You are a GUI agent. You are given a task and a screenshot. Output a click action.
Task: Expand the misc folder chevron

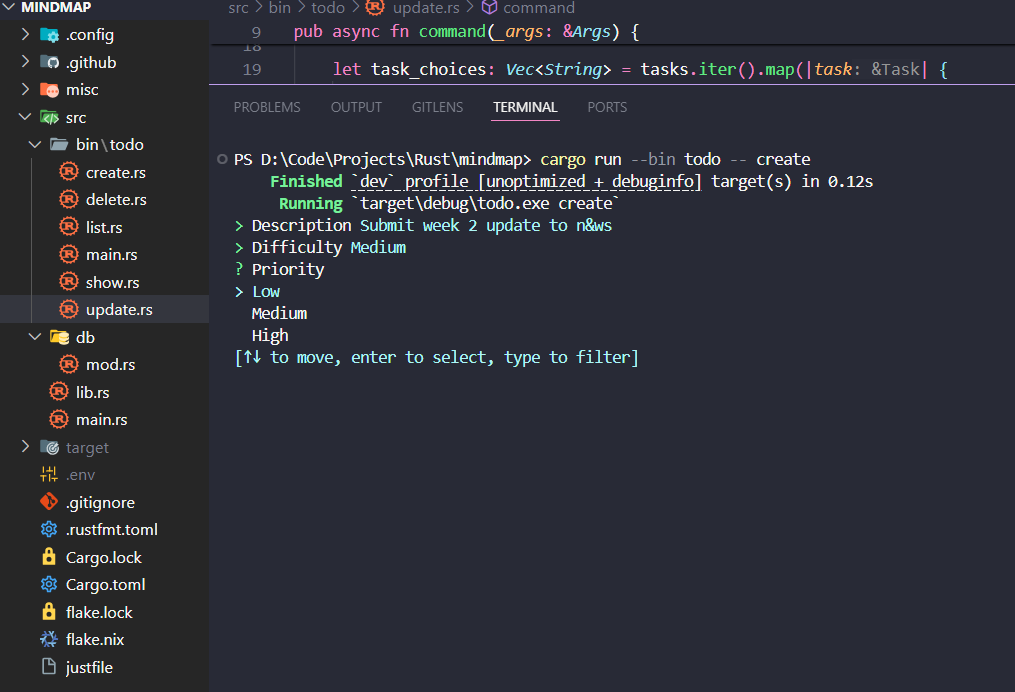25,89
